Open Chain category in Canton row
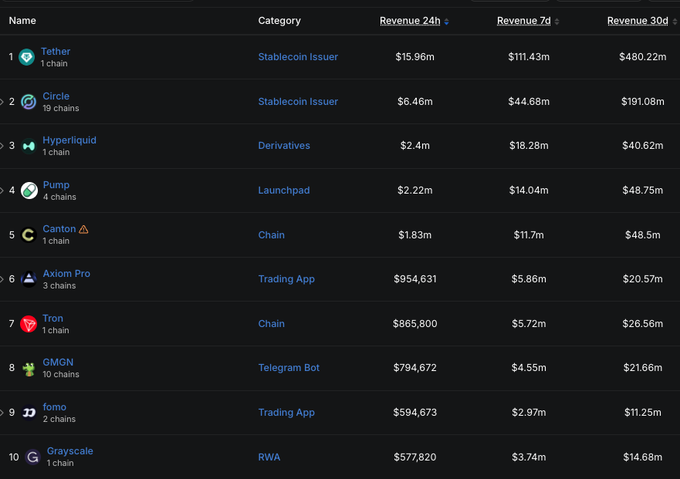Screen dimensions: 680x479 [271, 235]
